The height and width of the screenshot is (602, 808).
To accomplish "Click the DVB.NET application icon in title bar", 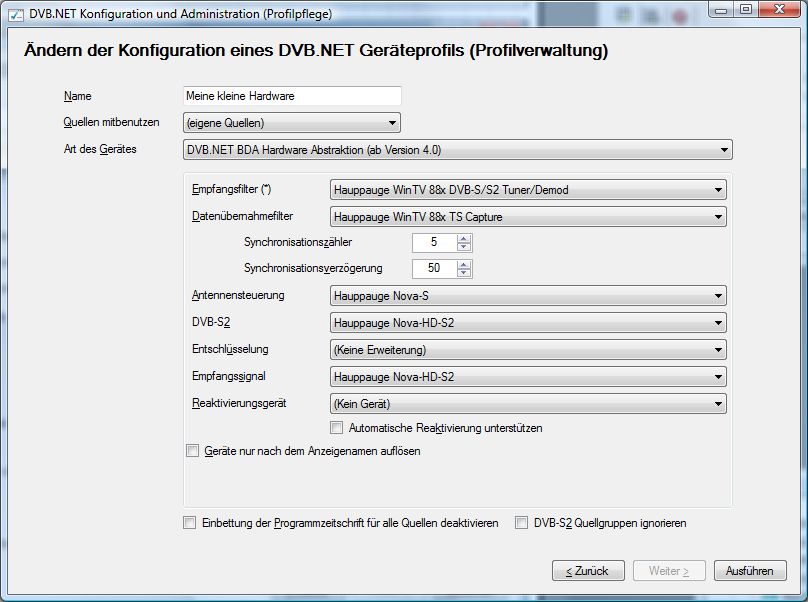I will [15, 14].
